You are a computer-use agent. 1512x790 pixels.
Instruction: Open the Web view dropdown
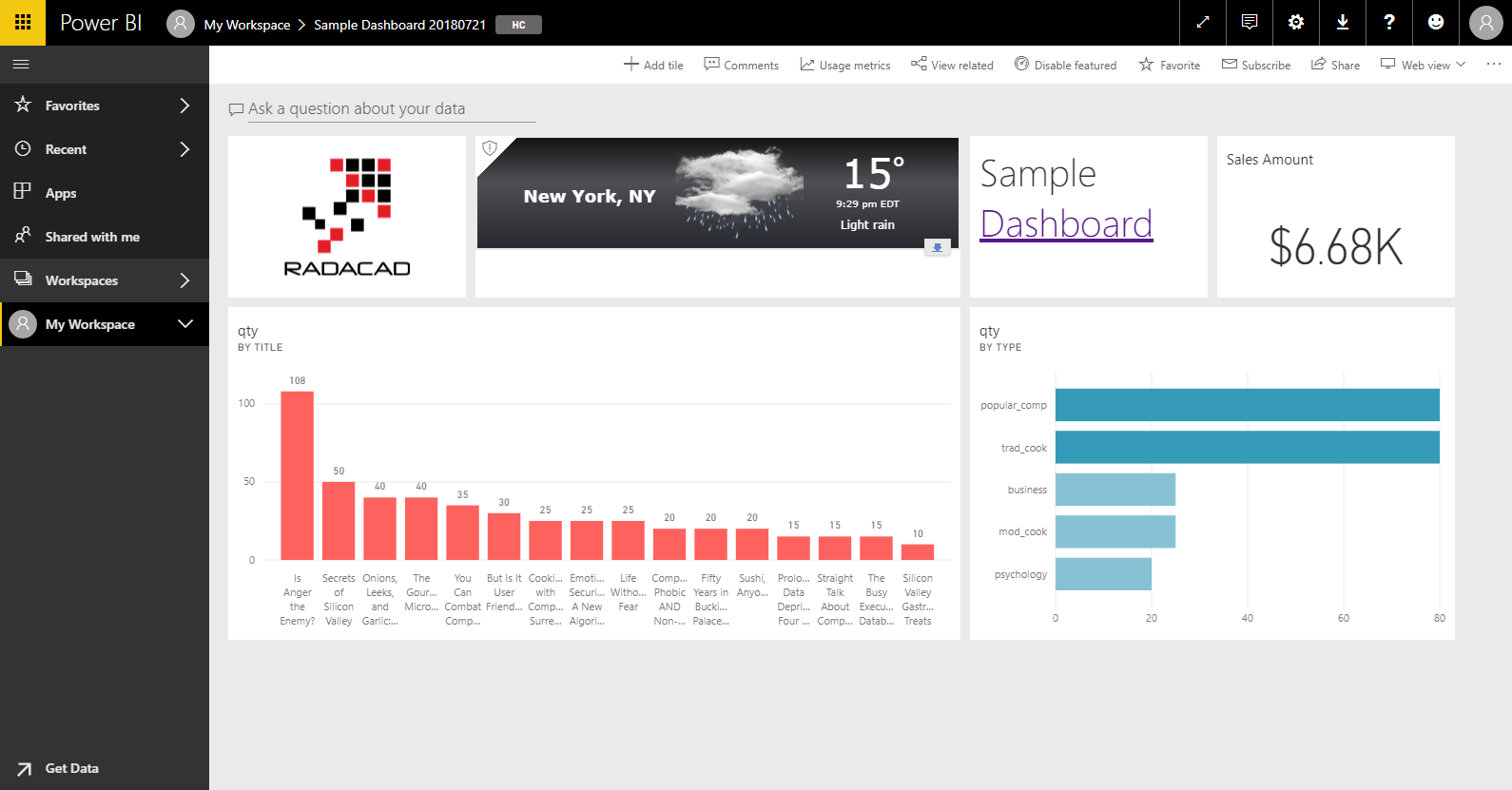pyautogui.click(x=1423, y=65)
